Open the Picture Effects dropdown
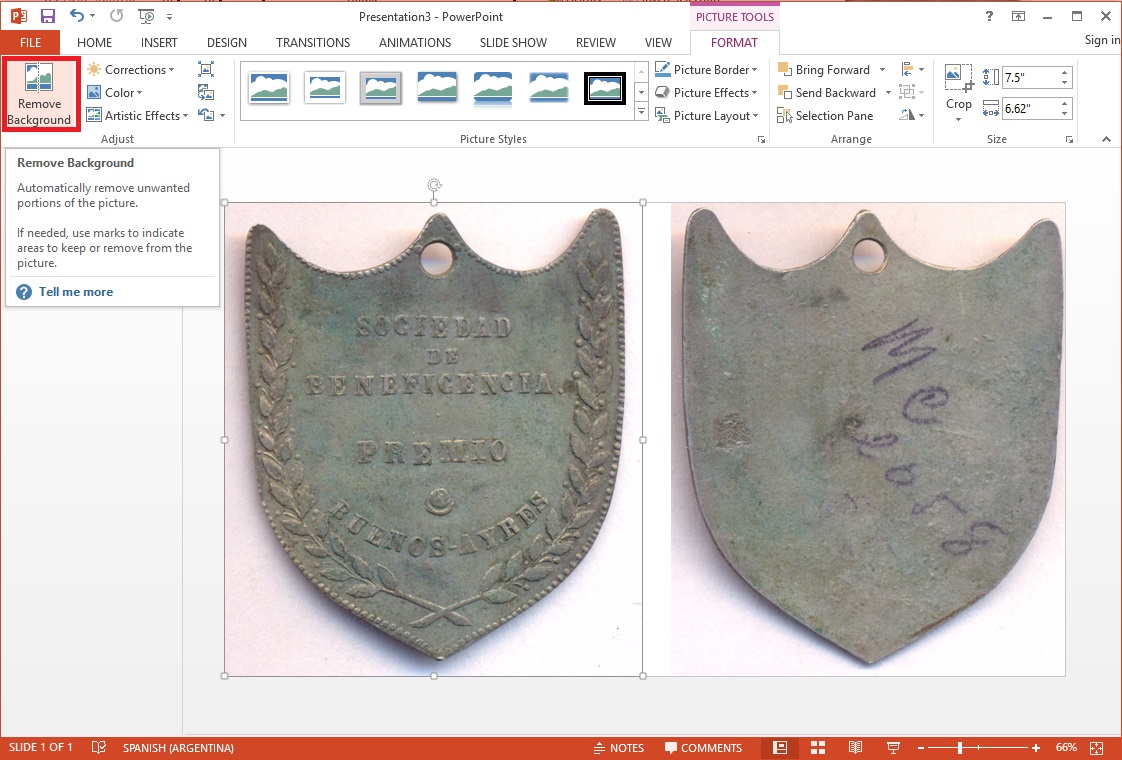This screenshot has height=760, width=1122. click(x=707, y=93)
